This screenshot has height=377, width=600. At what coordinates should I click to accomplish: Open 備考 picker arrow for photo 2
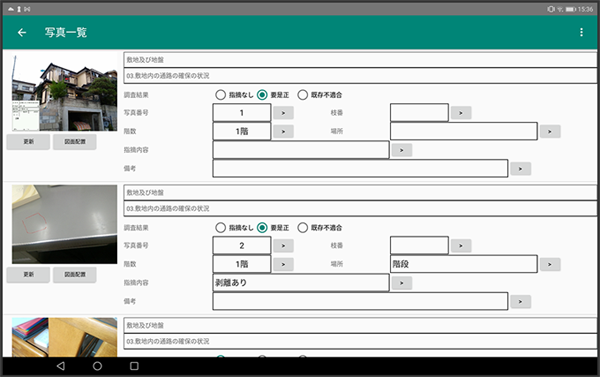pyautogui.click(x=520, y=302)
